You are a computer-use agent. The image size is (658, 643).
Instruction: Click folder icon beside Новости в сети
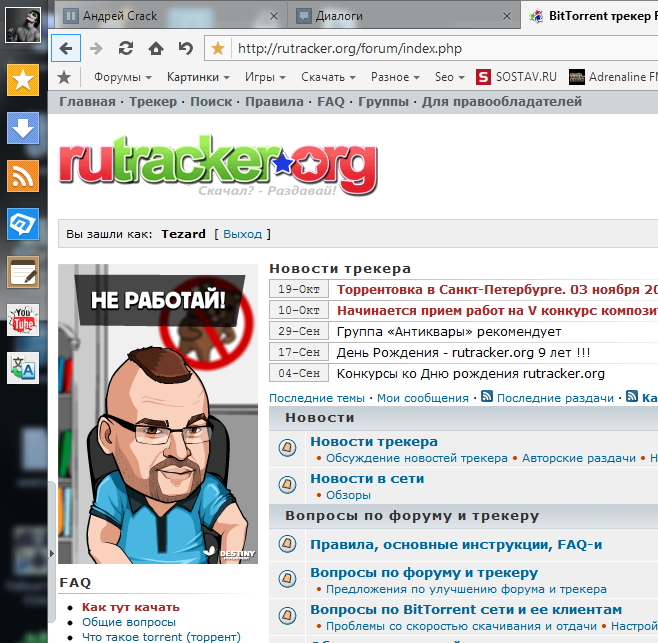pos(287,485)
